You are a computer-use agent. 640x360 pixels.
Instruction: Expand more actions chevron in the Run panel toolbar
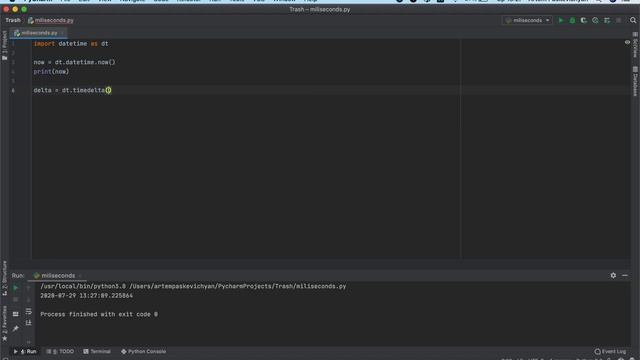tap(29, 342)
